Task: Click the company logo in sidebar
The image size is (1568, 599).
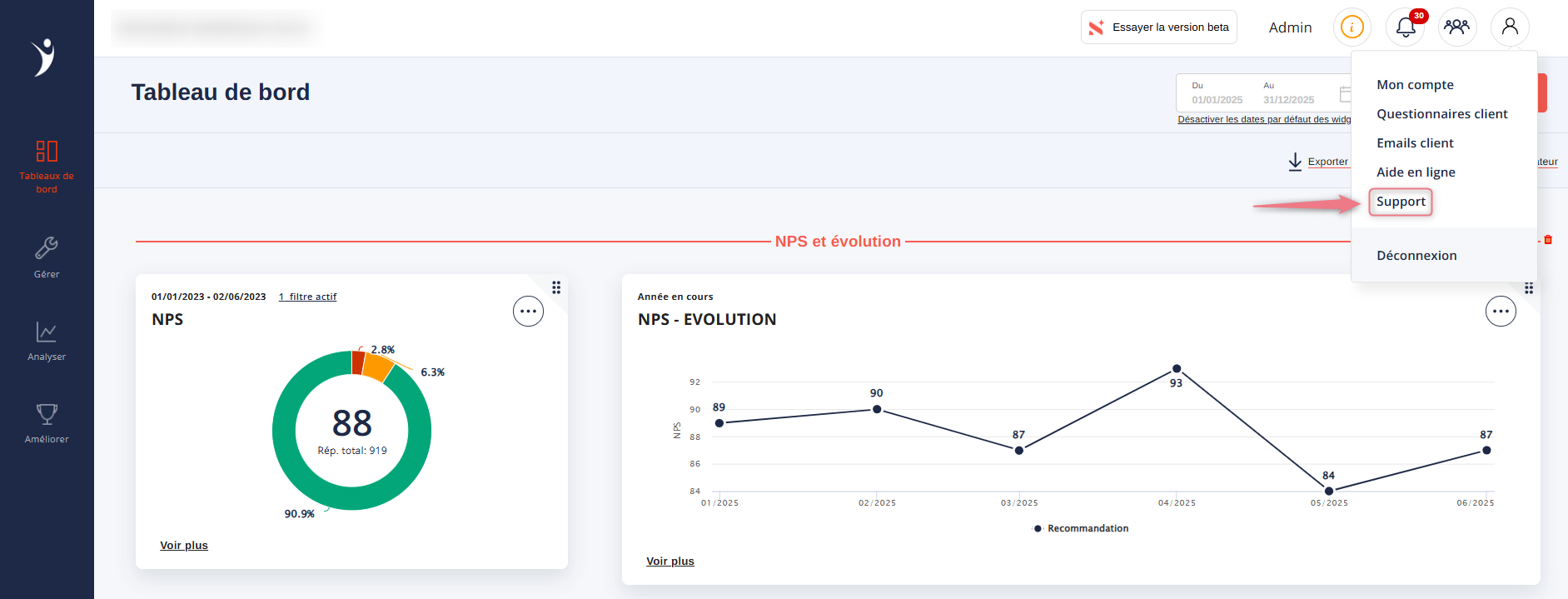Action: pyautogui.click(x=44, y=57)
